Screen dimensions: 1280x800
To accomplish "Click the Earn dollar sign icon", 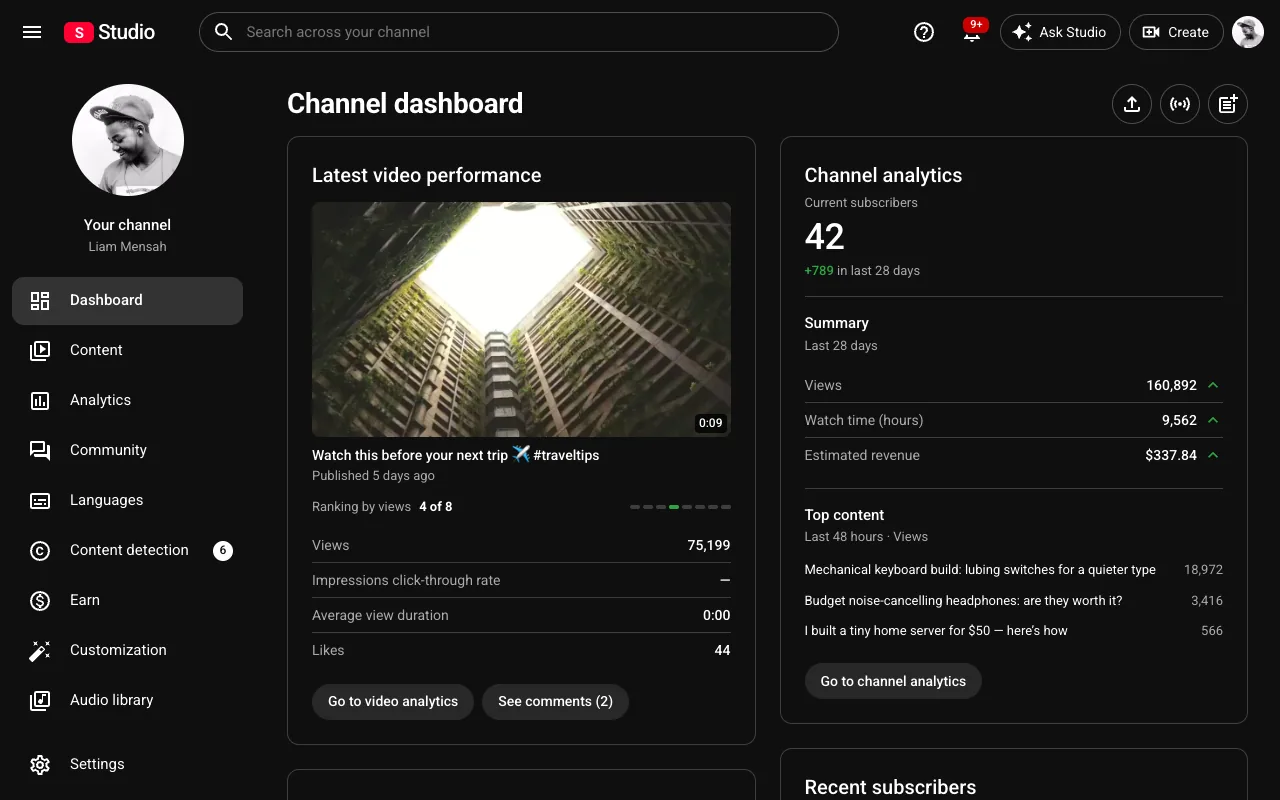I will coord(40,600).
